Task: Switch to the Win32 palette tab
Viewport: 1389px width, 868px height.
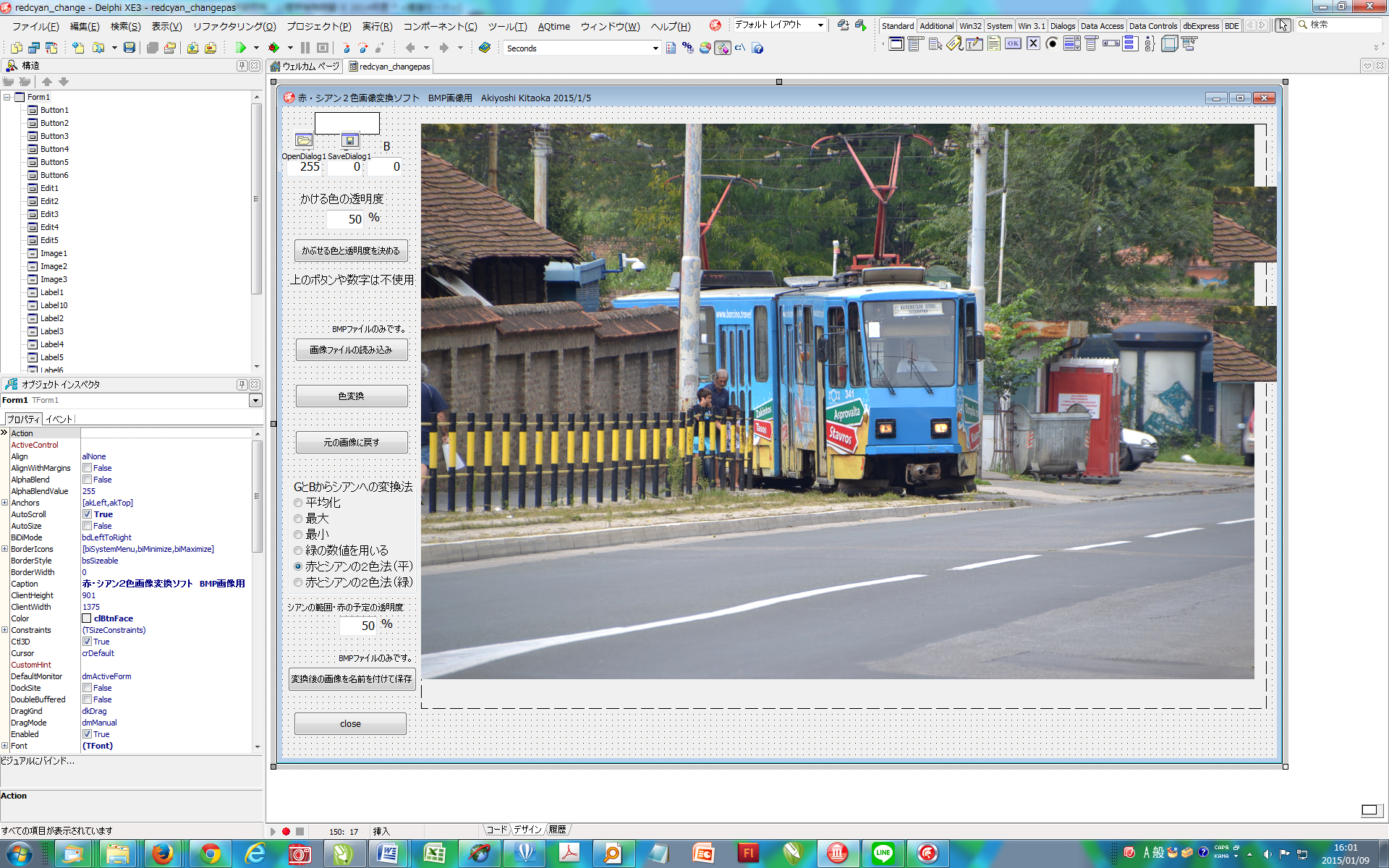Action: pyautogui.click(x=970, y=25)
